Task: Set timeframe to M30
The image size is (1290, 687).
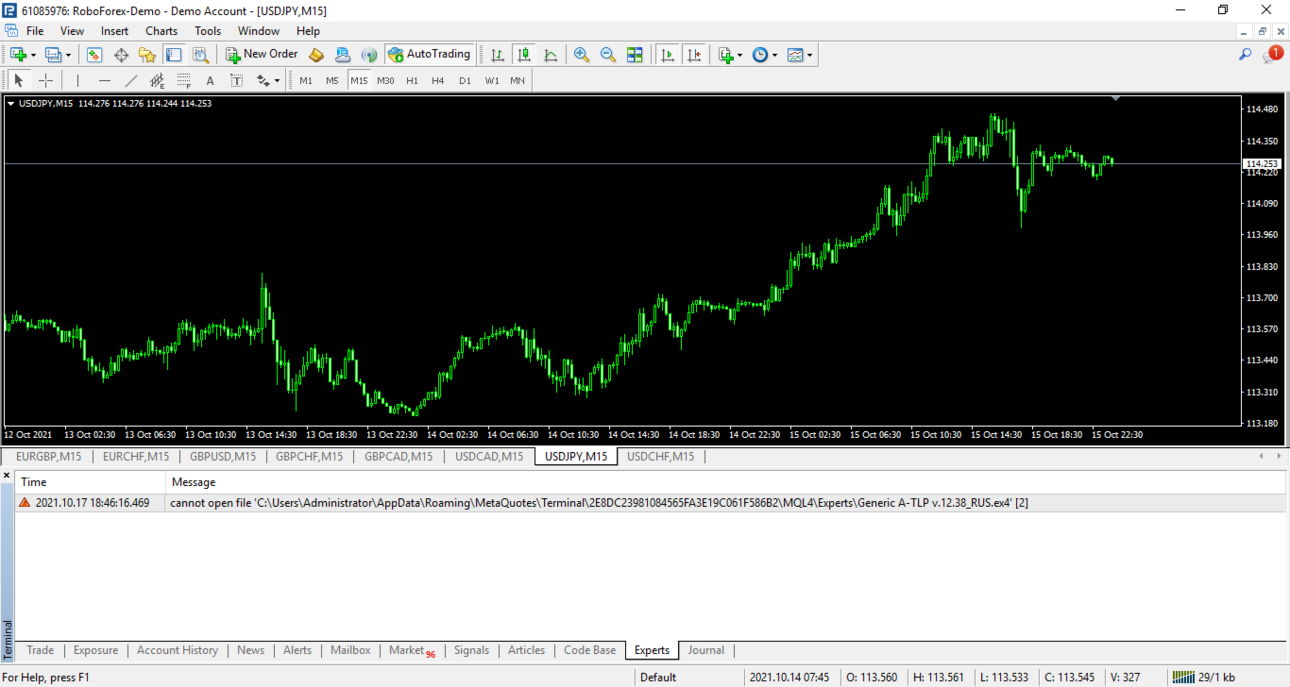Action: pos(385,80)
